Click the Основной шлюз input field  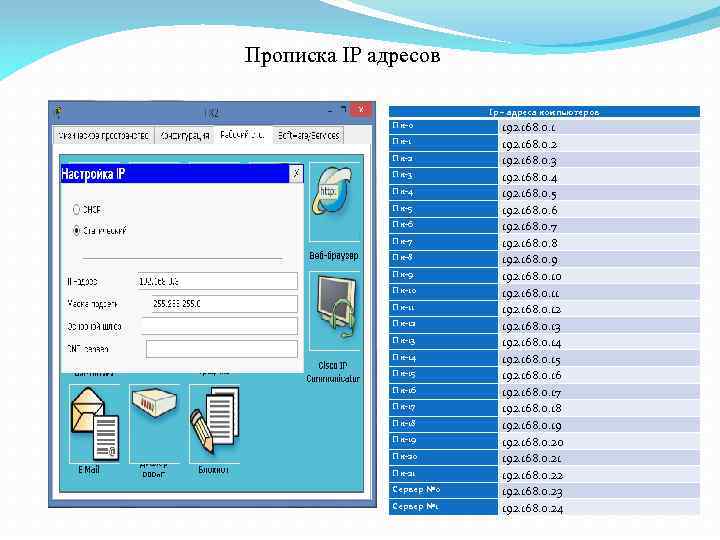click(x=219, y=326)
